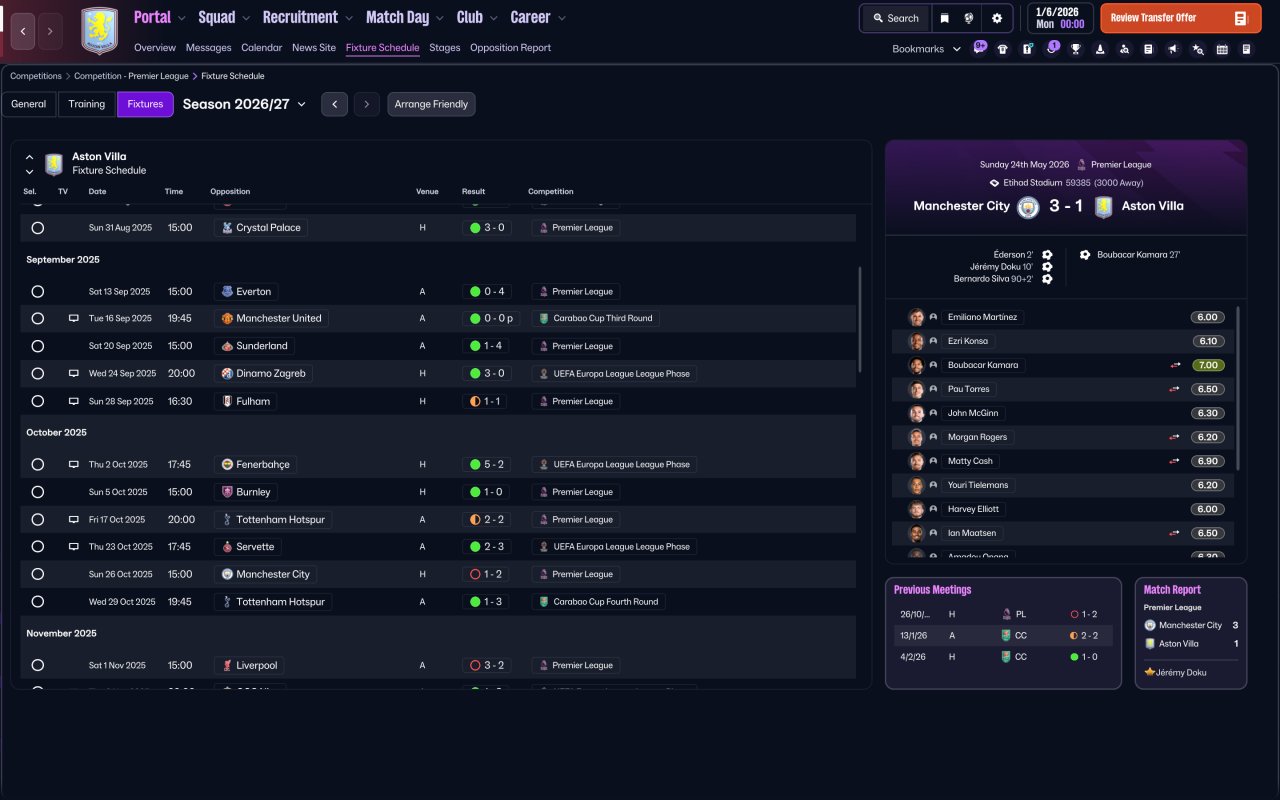Image resolution: width=1280 pixels, height=800 pixels.
Task: Click the Aston Villa club badge in header
Action: point(99,31)
